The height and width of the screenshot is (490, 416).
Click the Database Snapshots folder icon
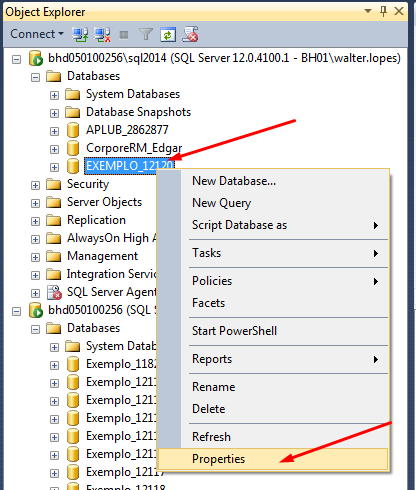point(73,112)
